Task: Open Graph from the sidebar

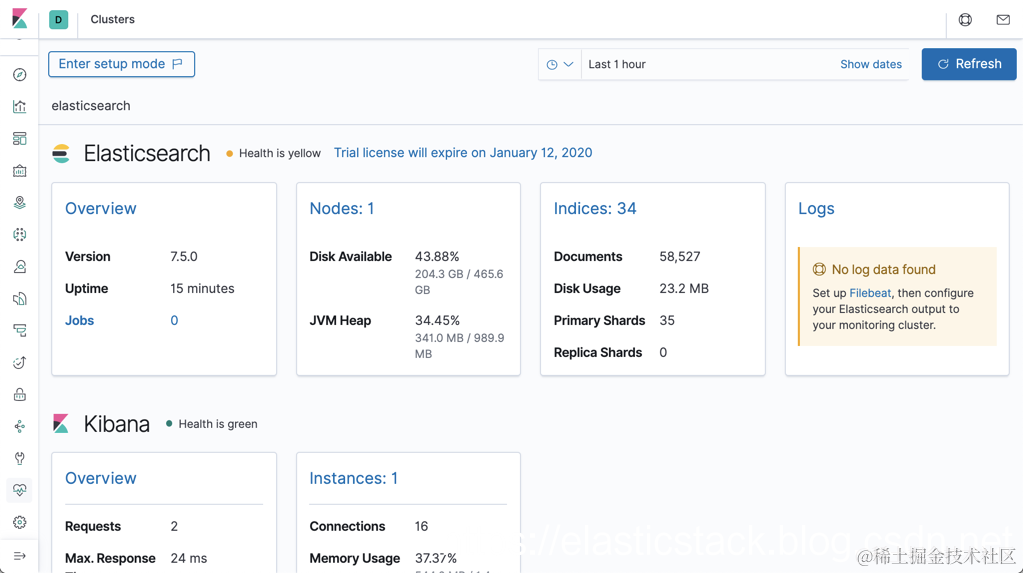Action: (x=20, y=426)
